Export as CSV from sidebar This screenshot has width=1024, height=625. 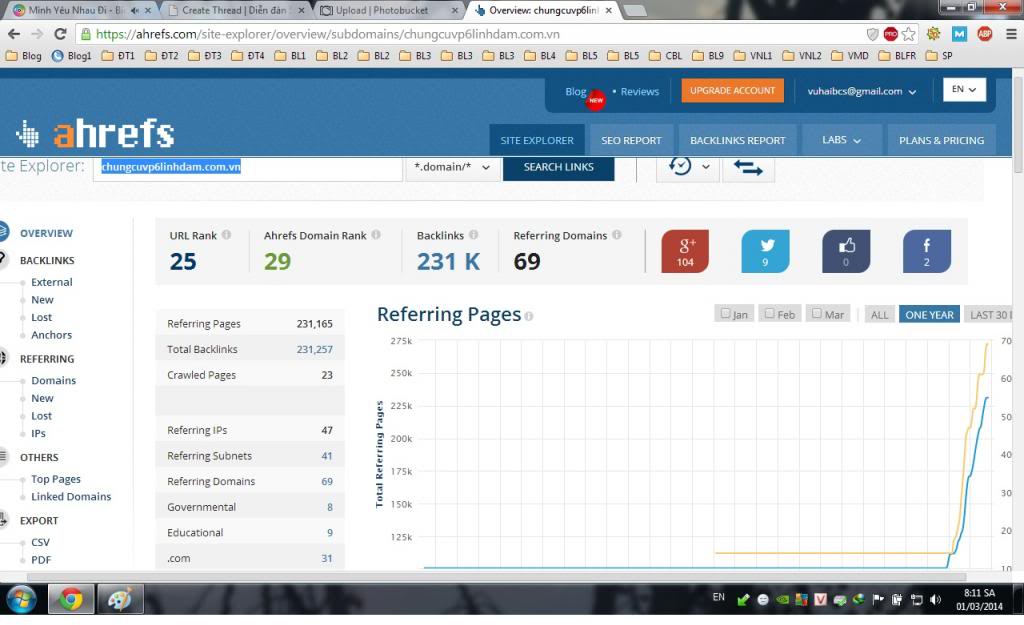(40, 543)
